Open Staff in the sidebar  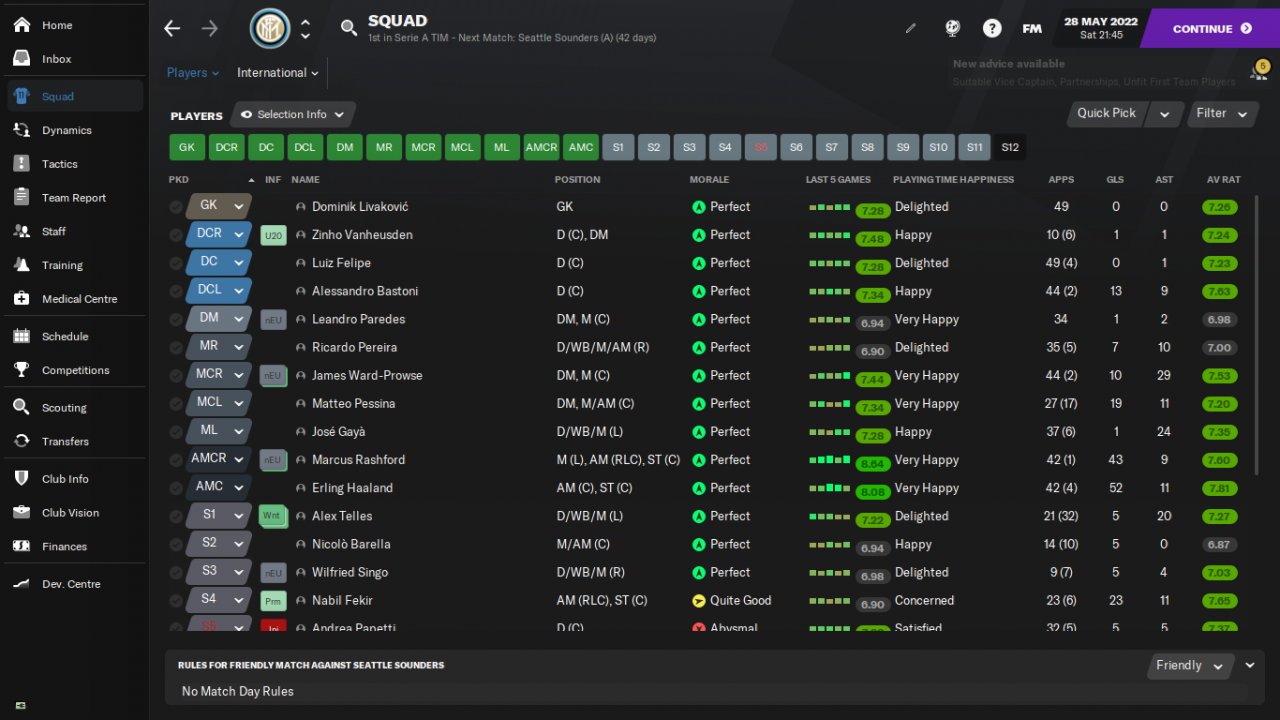pos(75,231)
